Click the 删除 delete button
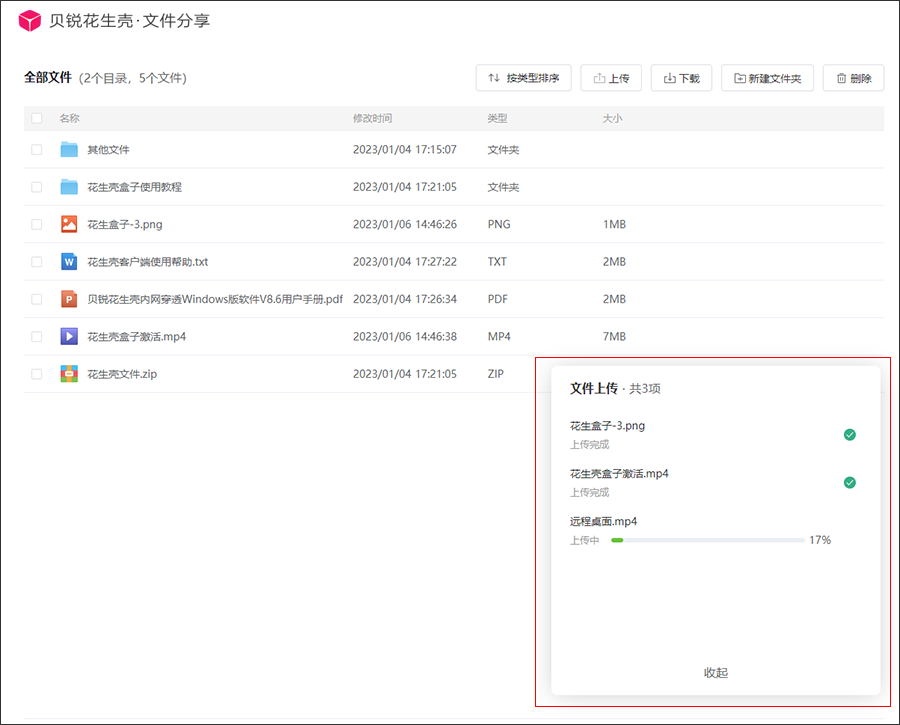The image size is (900, 725). [x=853, y=78]
